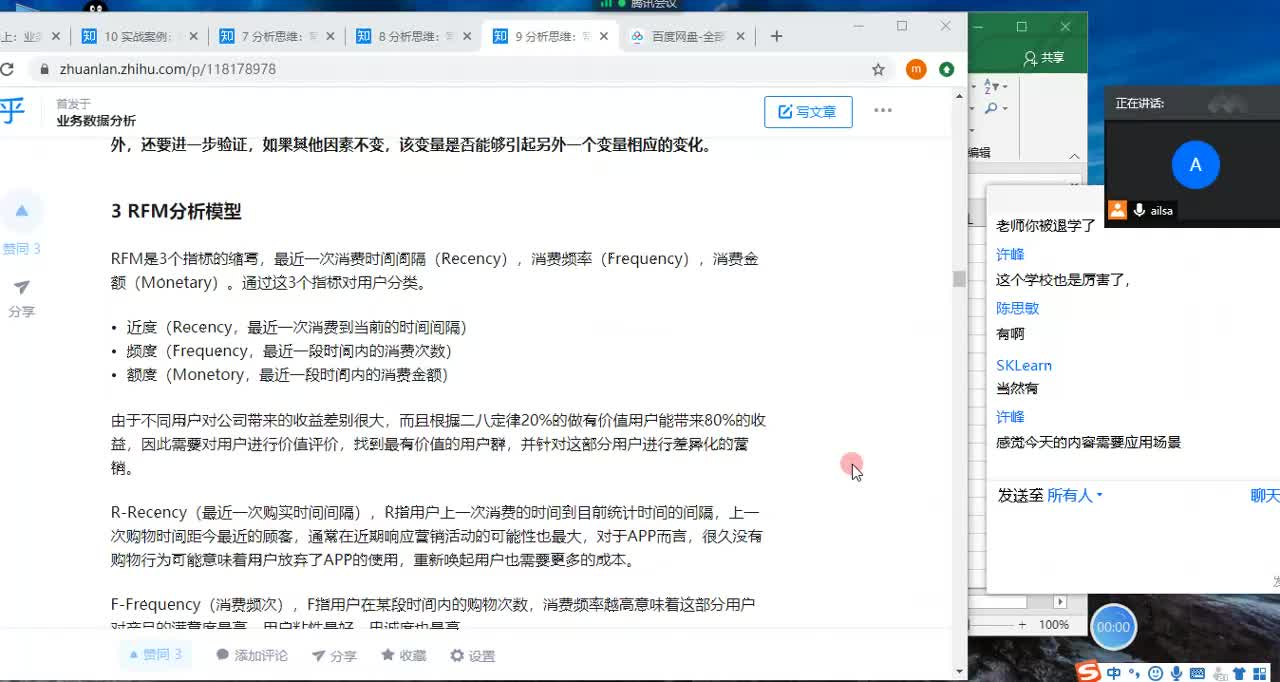Click the ailsa microphone status icon
Viewport: 1280px width, 682px height.
click(1139, 210)
